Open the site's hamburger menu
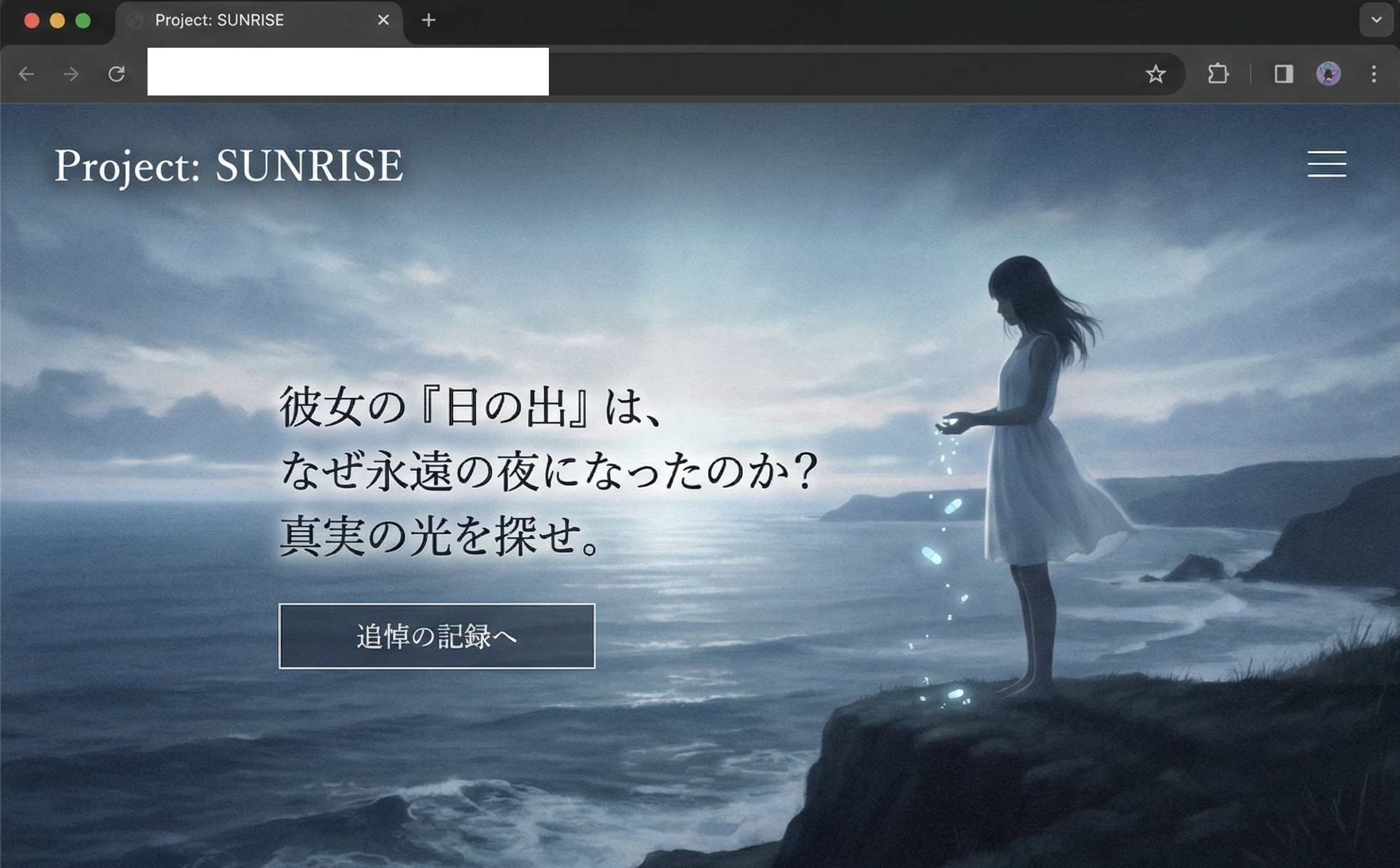This screenshot has width=1400, height=868. coord(1327,164)
